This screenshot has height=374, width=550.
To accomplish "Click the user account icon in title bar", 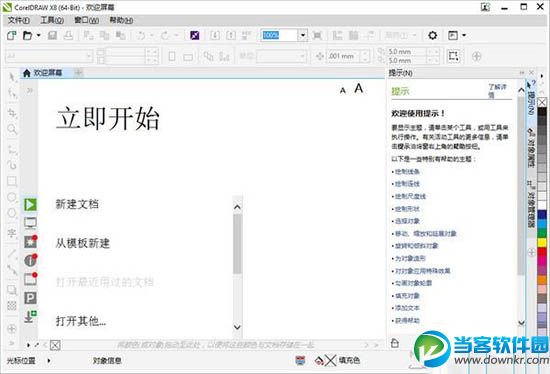I will pos(485,7).
